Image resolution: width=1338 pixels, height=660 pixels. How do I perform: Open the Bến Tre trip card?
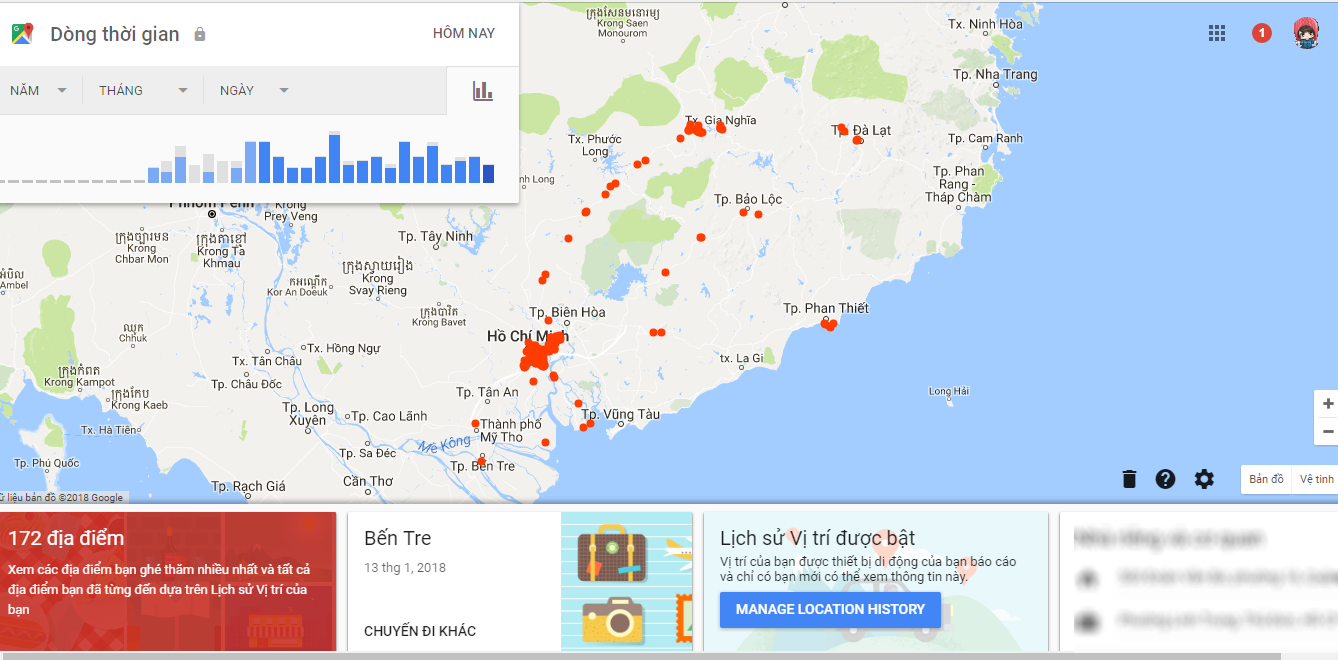tap(520, 581)
